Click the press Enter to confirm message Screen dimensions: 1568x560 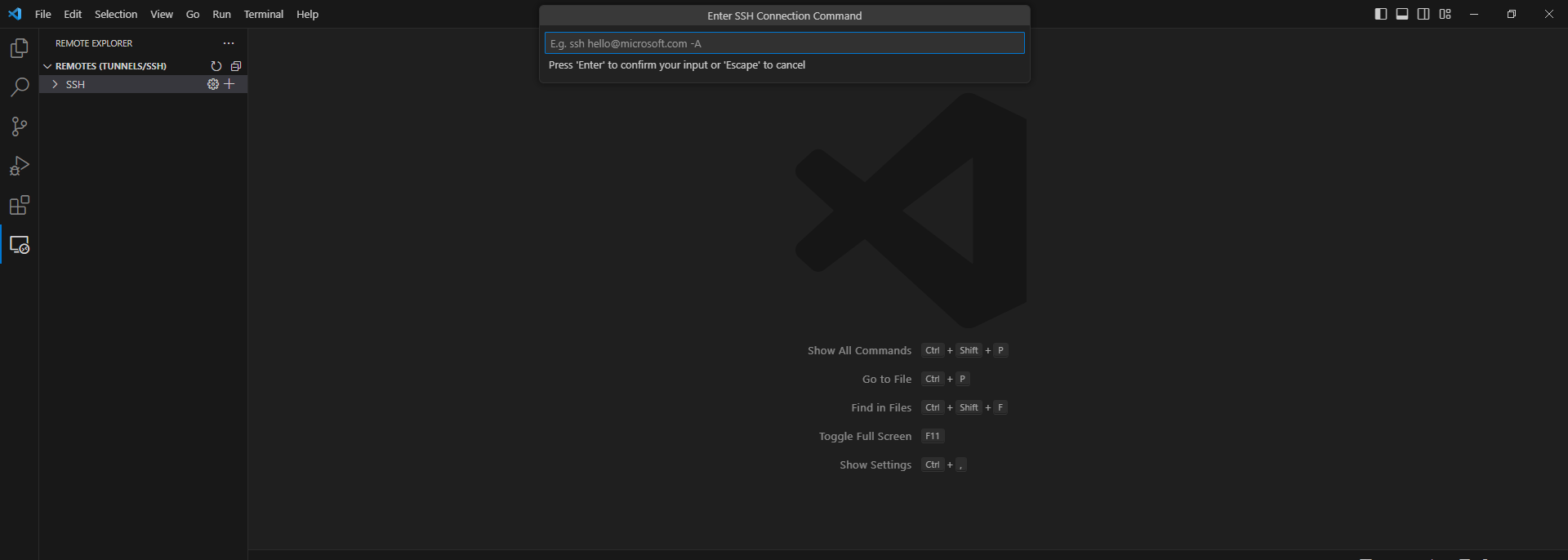pos(677,65)
